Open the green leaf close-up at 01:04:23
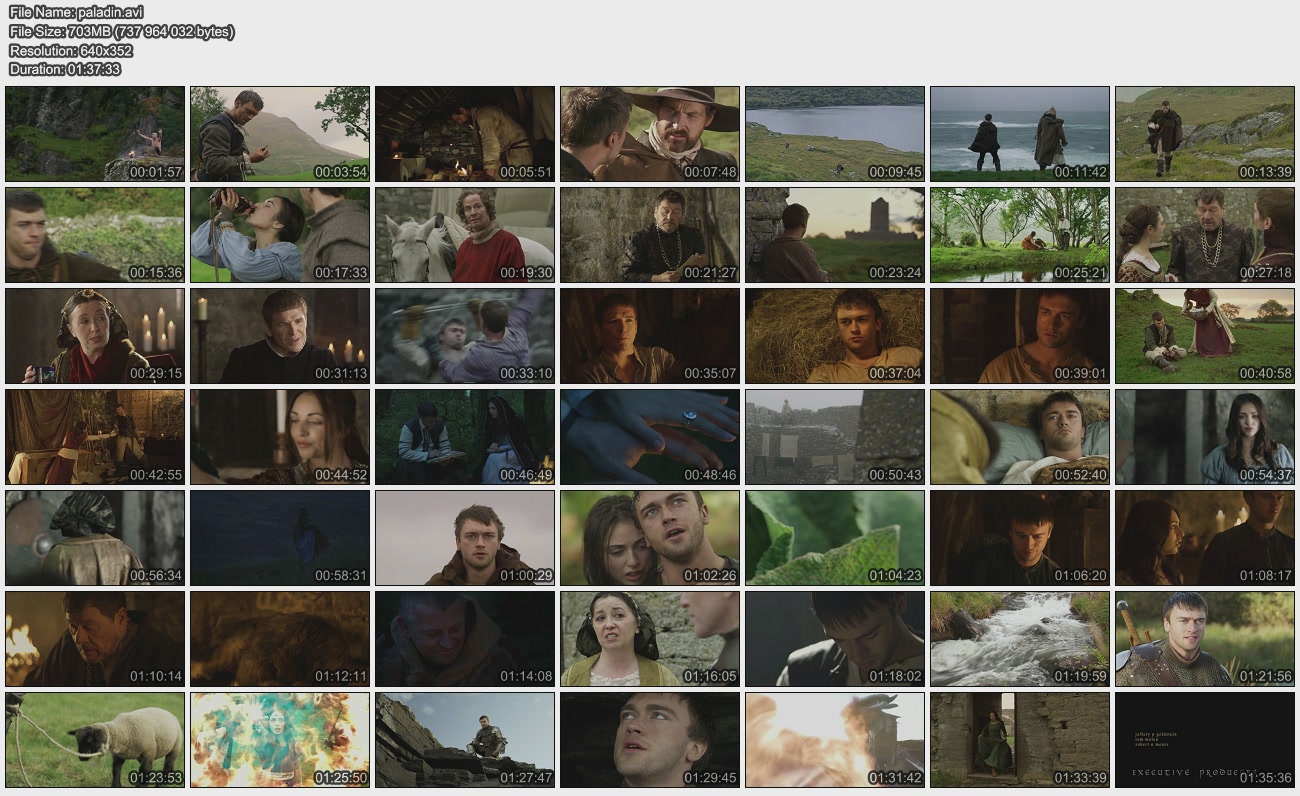The width and height of the screenshot is (1300, 796). (x=835, y=538)
